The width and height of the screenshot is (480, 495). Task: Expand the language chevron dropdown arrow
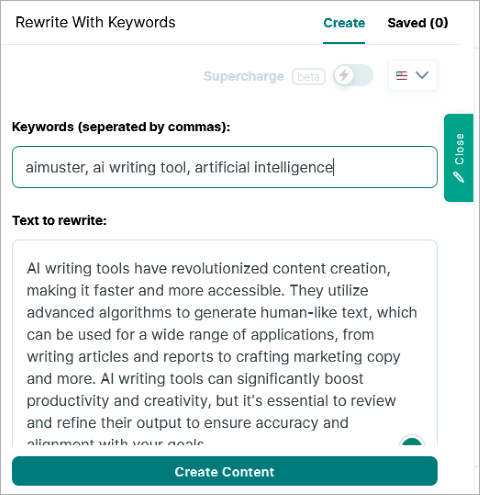(x=422, y=75)
